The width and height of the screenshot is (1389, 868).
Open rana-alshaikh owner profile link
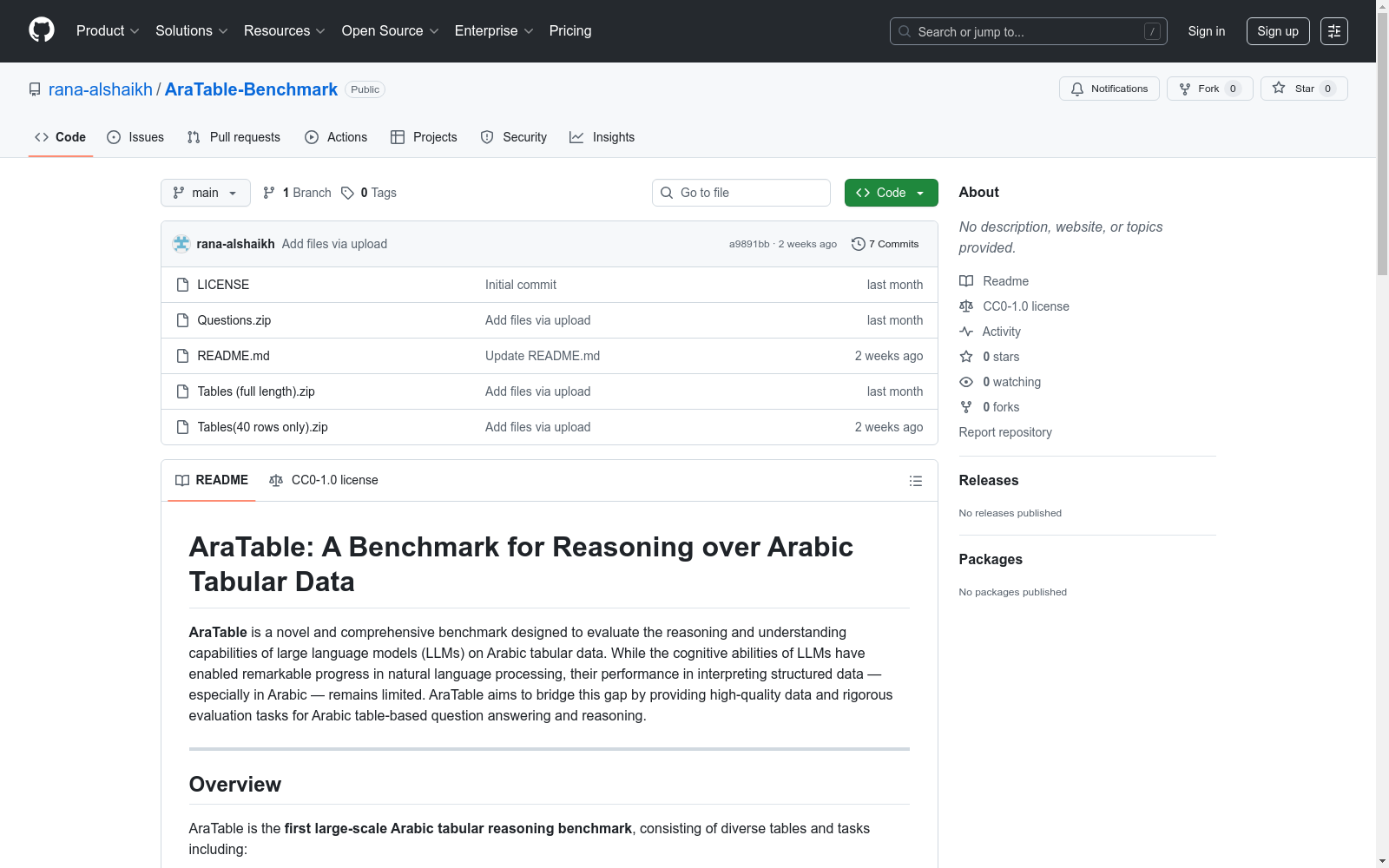pyautogui.click(x=101, y=89)
